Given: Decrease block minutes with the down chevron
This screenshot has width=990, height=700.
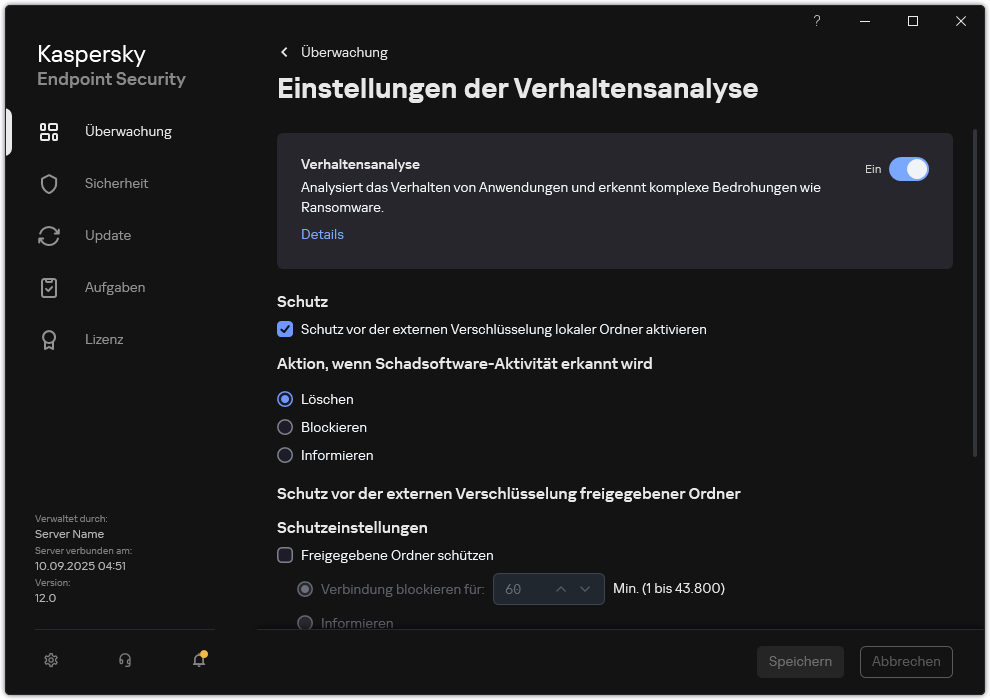Looking at the screenshot, I should coord(586,589).
